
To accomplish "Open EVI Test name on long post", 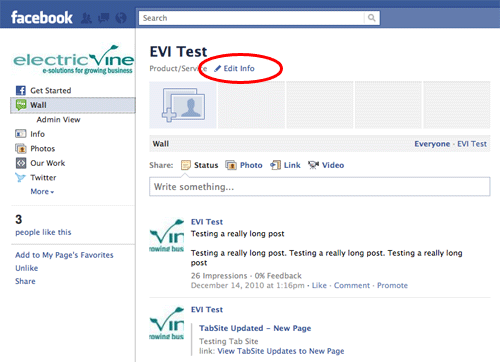I will [207, 222].
